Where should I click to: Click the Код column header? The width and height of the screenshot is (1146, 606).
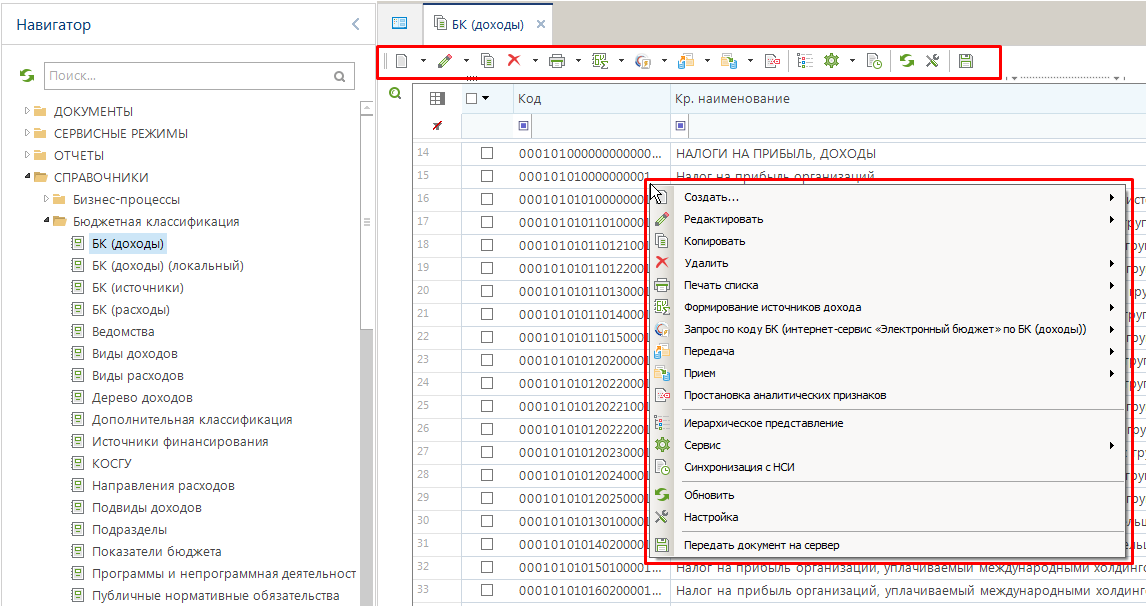tap(592, 99)
